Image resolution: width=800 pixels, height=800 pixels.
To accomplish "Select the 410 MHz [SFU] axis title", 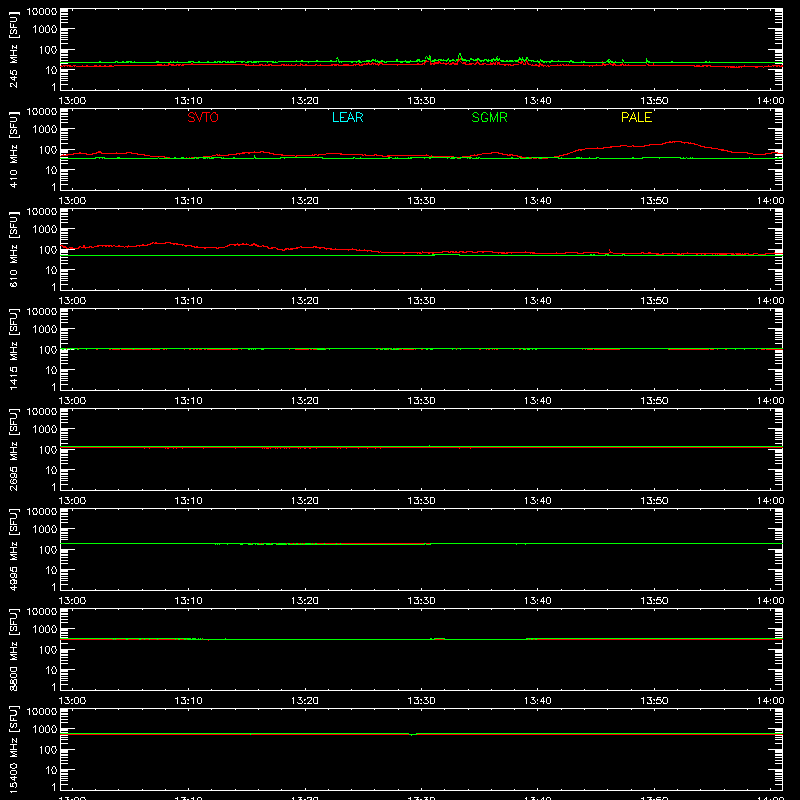I will pos(14,149).
